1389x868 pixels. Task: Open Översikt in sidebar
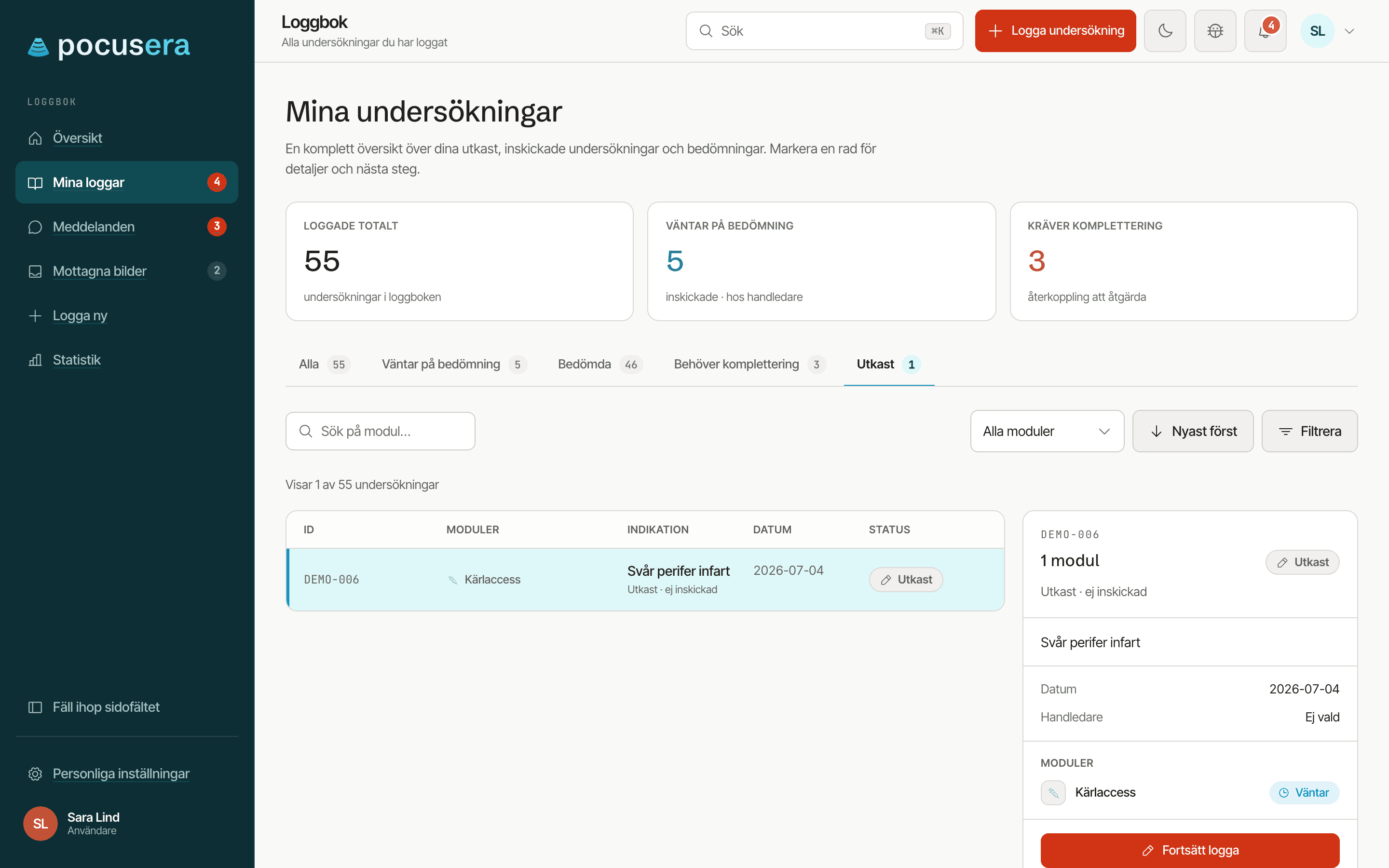[127, 138]
